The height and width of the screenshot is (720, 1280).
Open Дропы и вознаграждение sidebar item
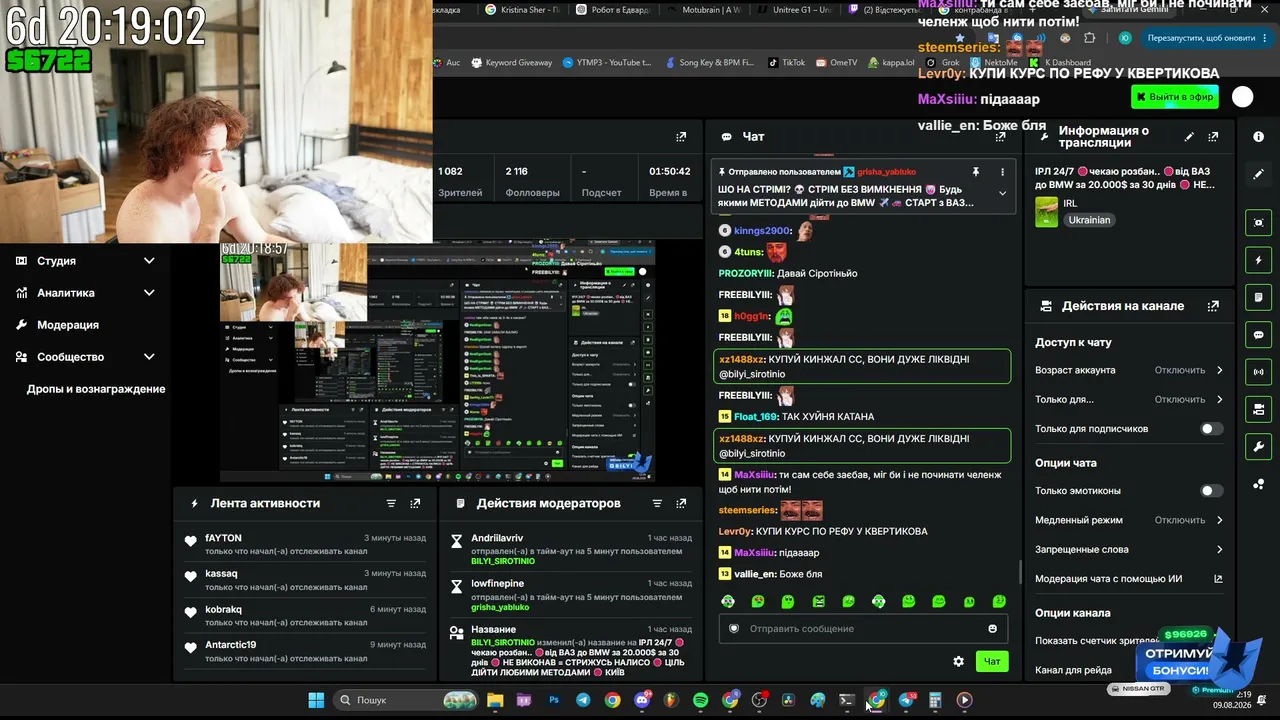(x=96, y=389)
